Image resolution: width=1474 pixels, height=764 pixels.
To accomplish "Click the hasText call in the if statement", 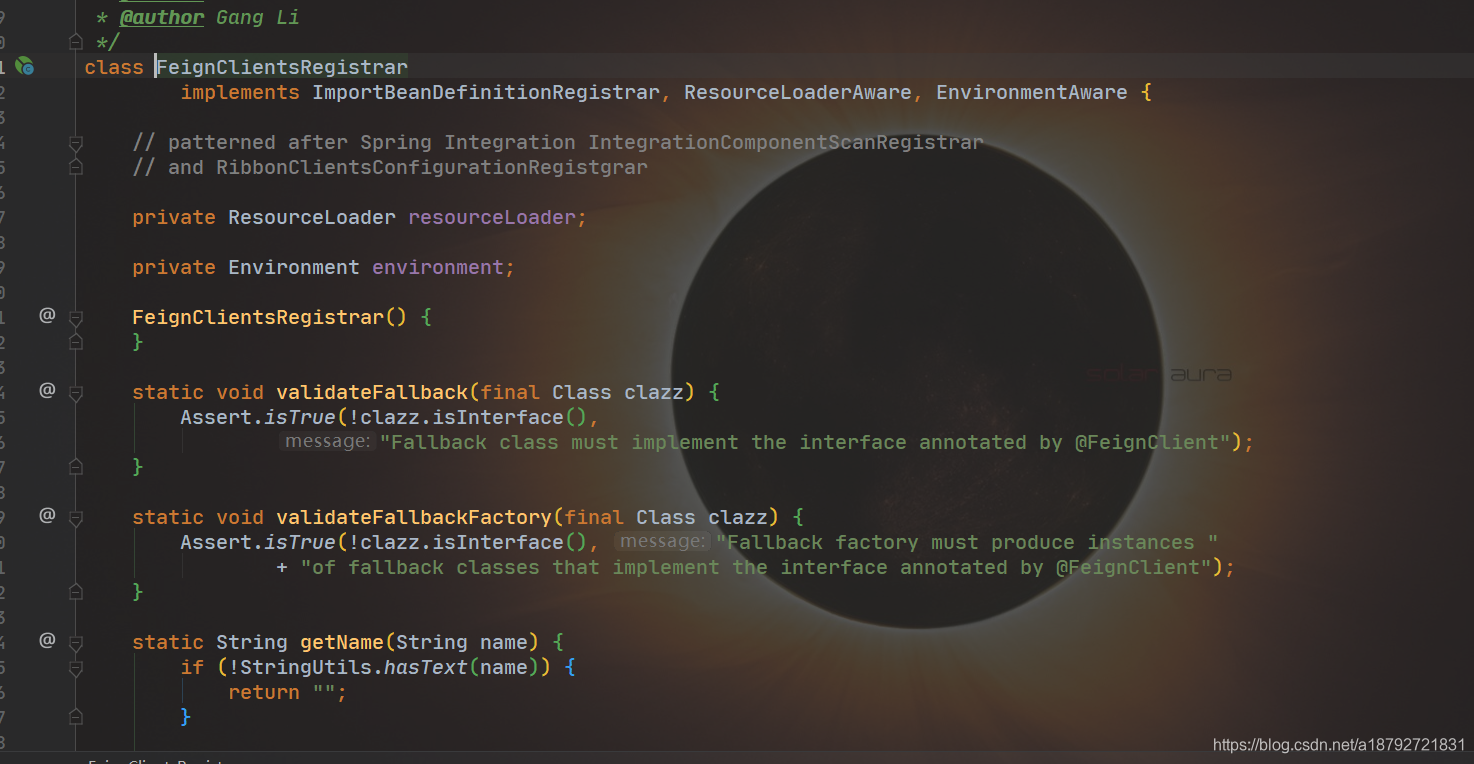I will pyautogui.click(x=426, y=667).
